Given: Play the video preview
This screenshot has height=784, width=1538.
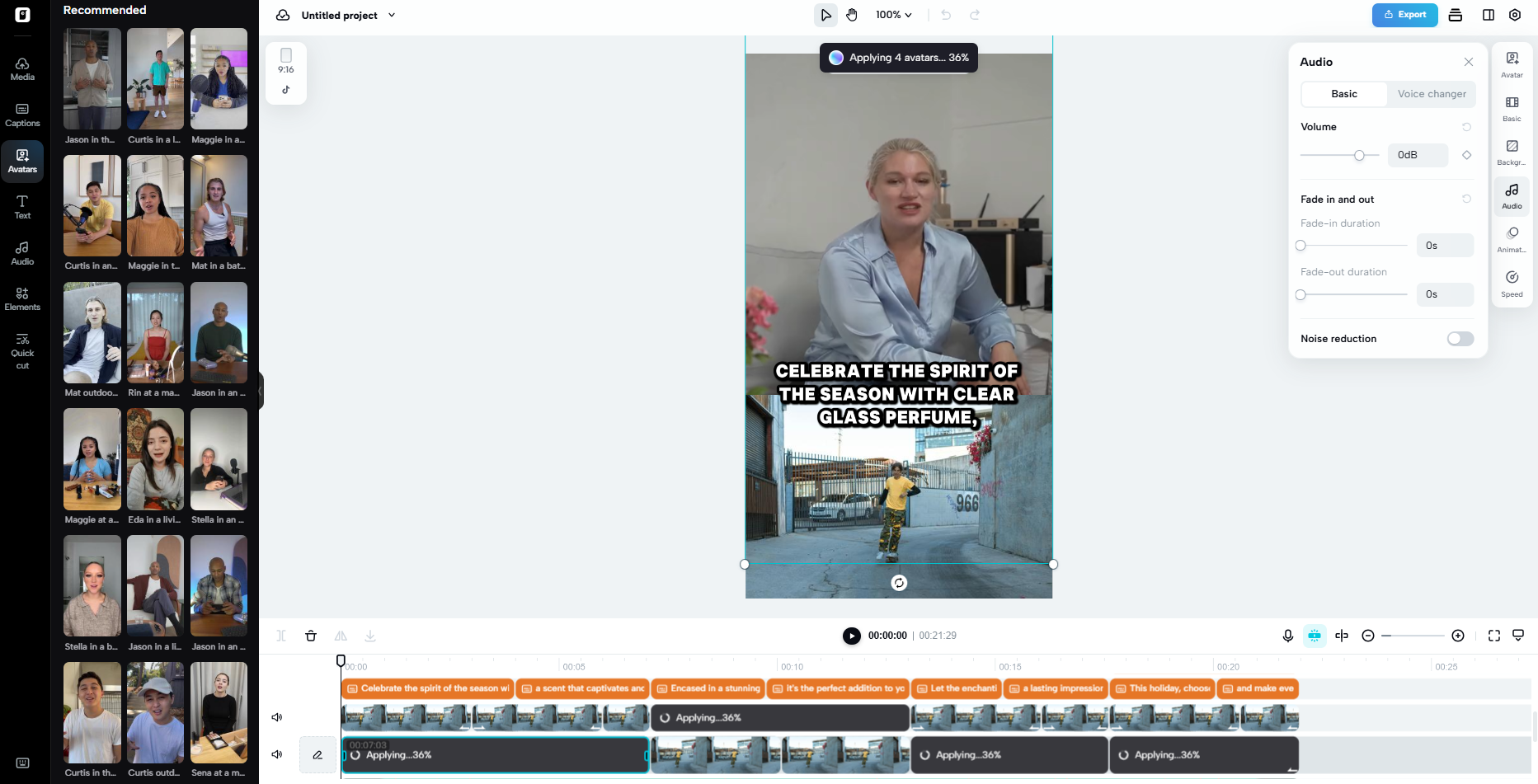Looking at the screenshot, I should coord(852,636).
